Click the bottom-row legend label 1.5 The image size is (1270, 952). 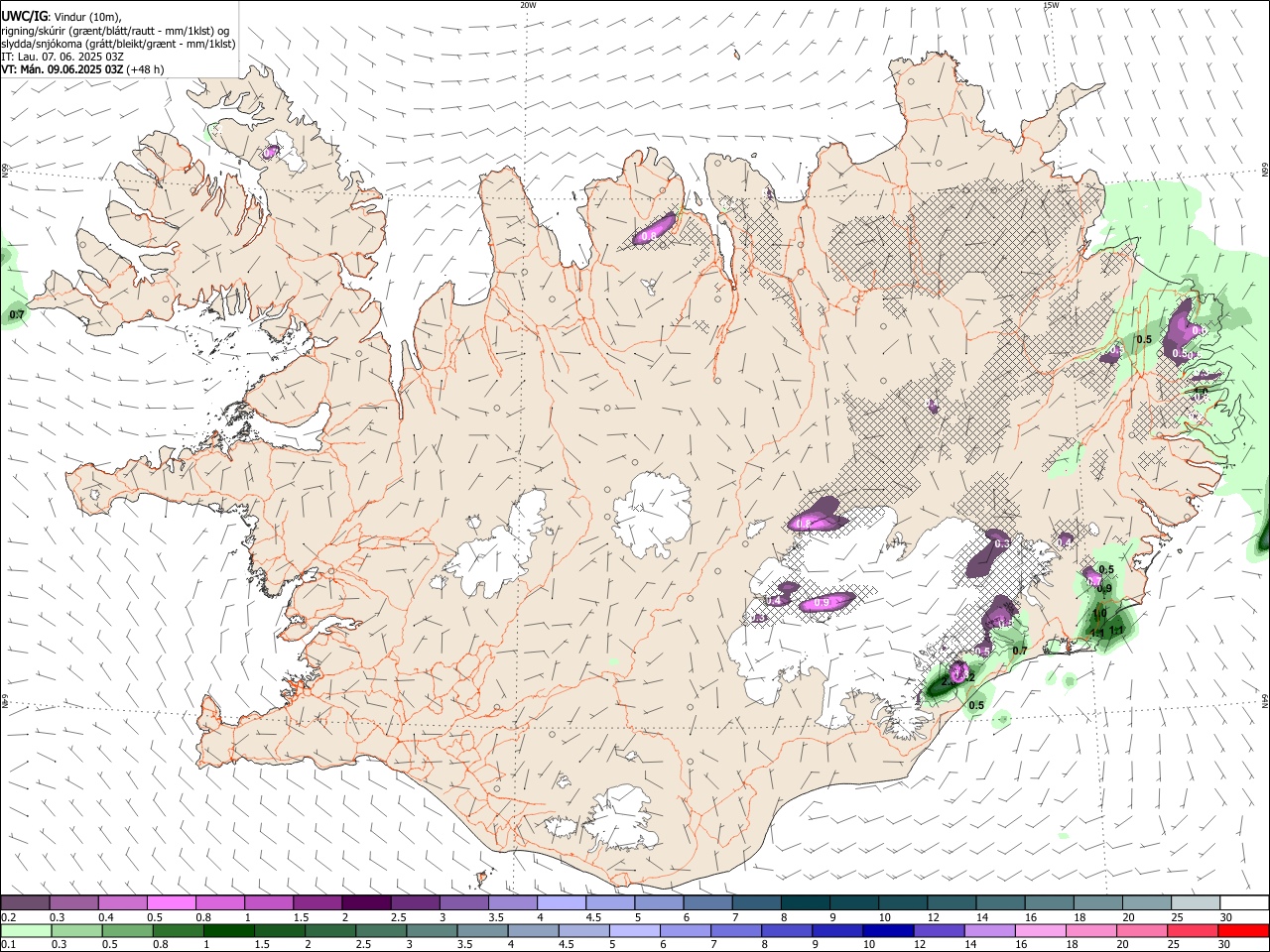262,945
